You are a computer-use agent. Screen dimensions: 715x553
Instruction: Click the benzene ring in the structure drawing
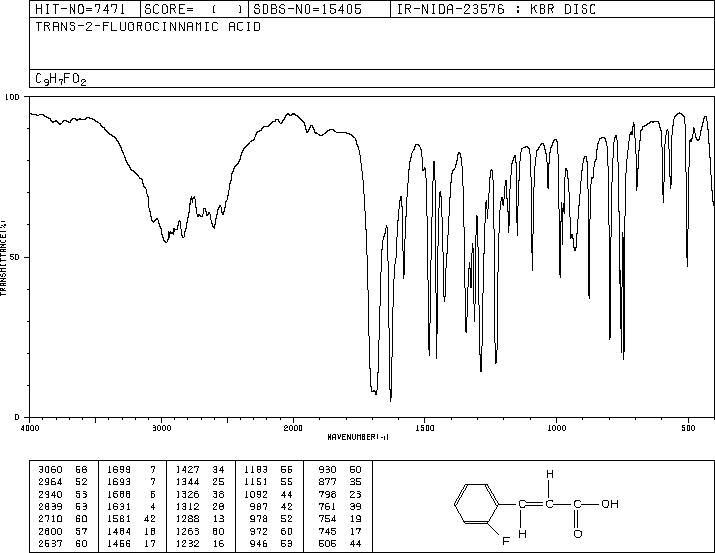[477, 504]
